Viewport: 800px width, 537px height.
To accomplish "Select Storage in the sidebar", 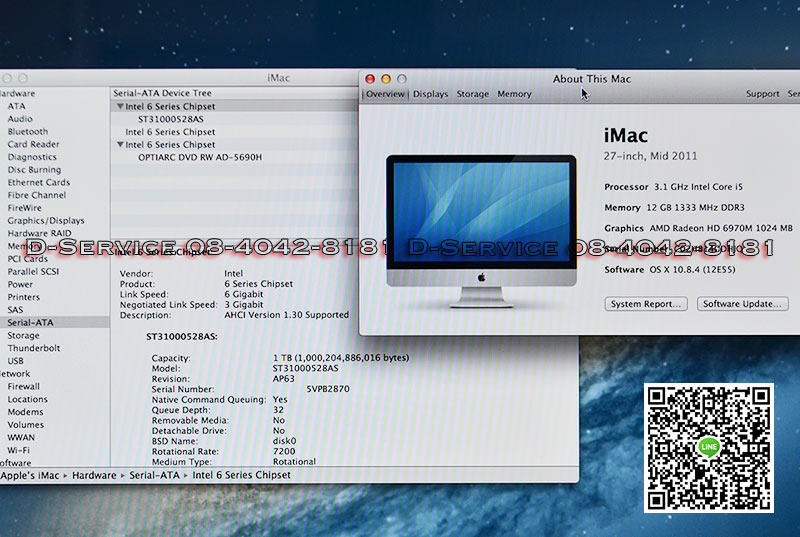I will click(23, 336).
